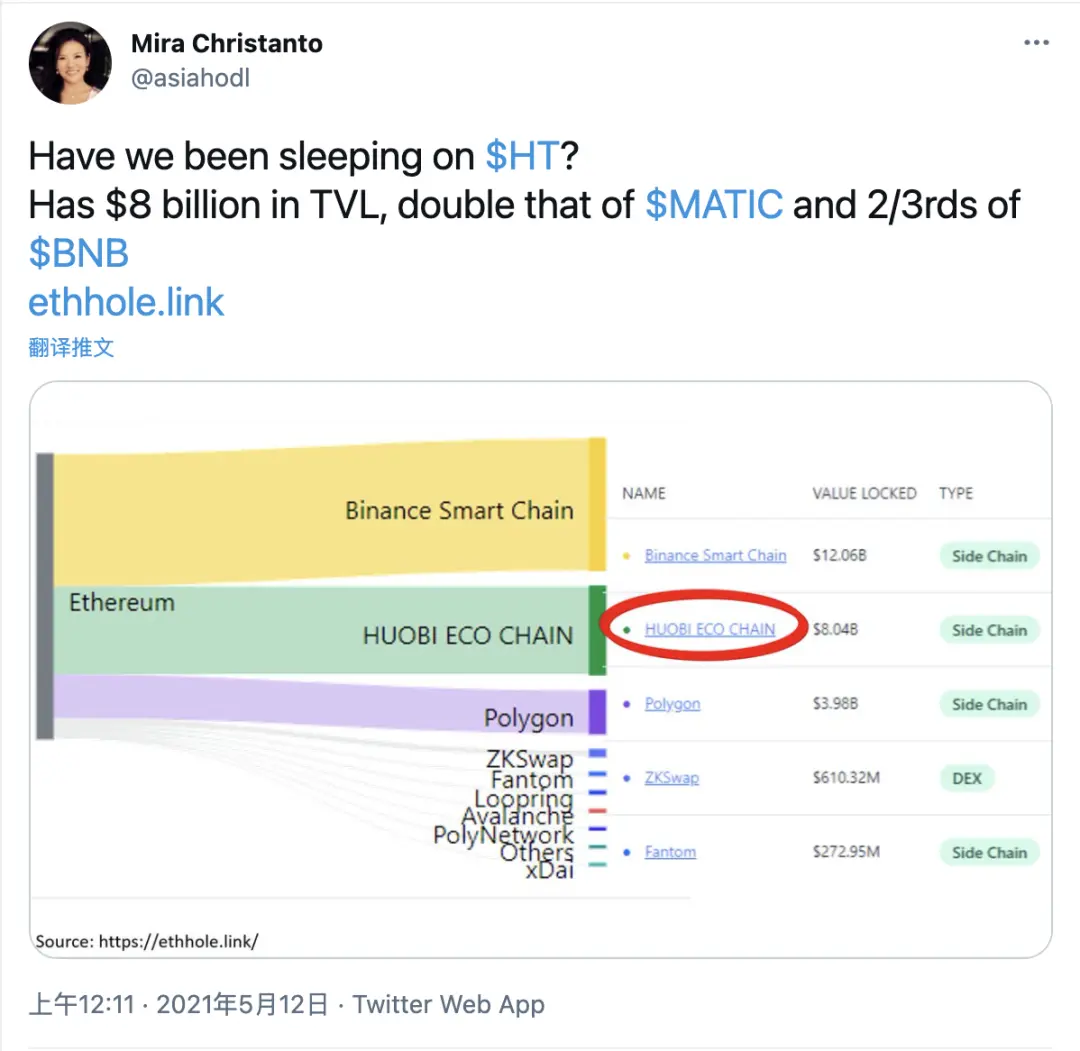Open the $HT cashtag link

click(x=522, y=156)
